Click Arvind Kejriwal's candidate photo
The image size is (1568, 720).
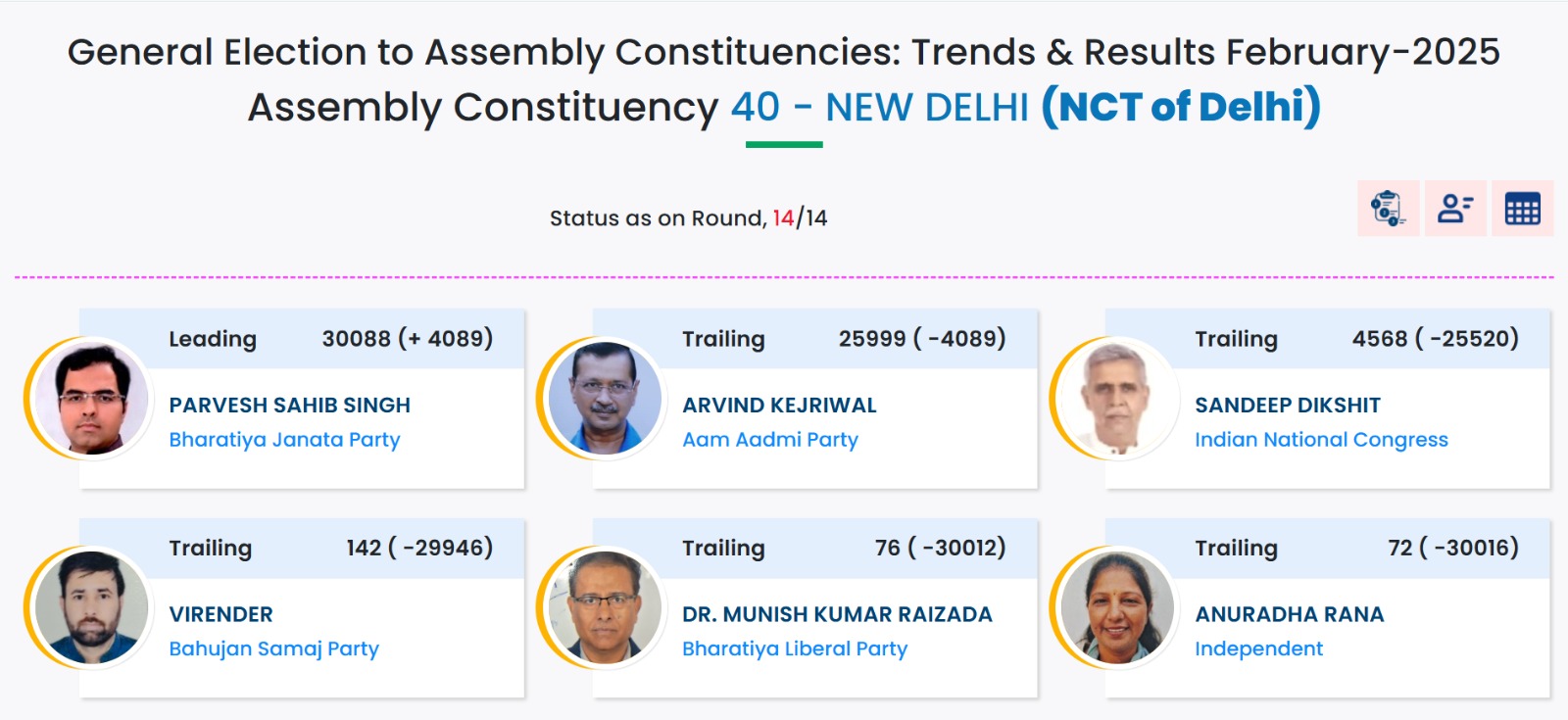(605, 399)
